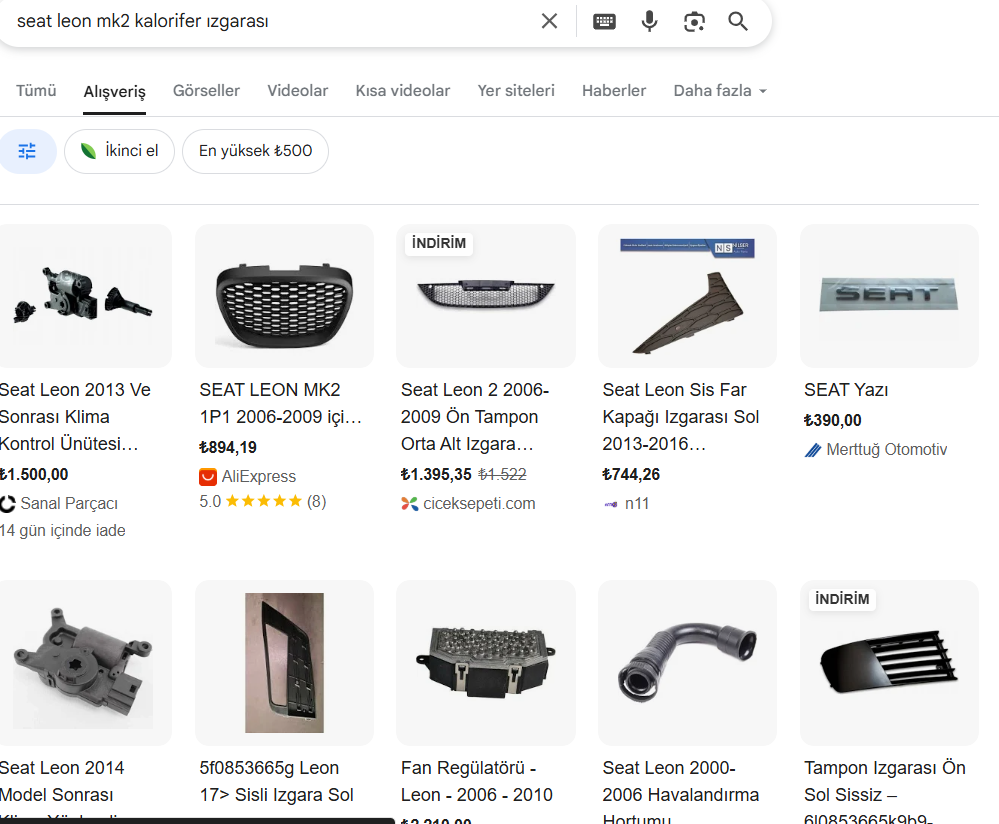Click the chrome SEAT lettering thumbnail
999x824 pixels.
(x=889, y=296)
